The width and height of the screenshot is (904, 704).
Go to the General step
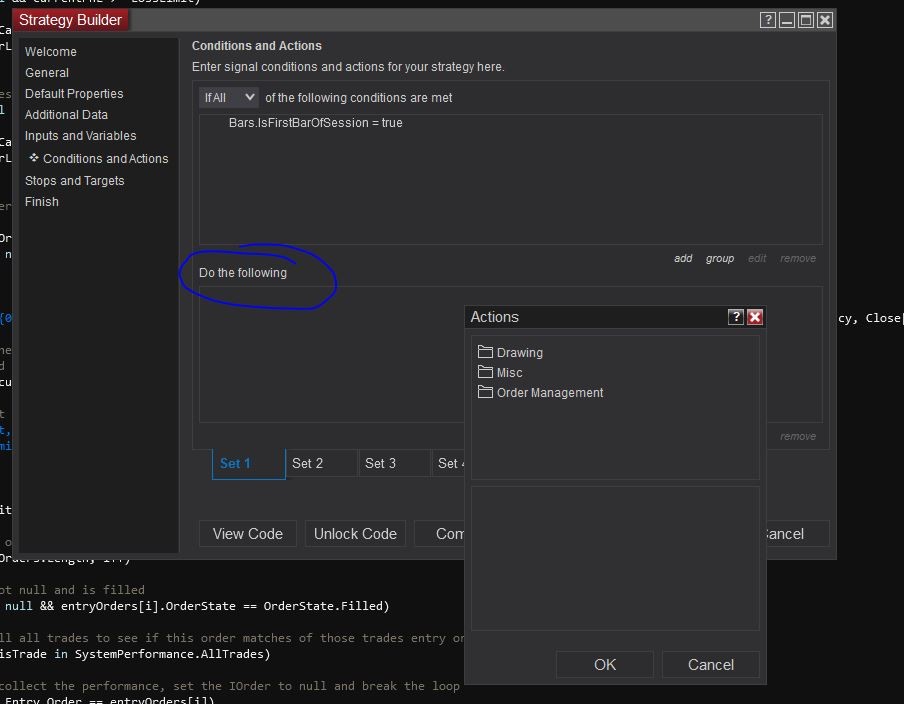[x=47, y=73]
